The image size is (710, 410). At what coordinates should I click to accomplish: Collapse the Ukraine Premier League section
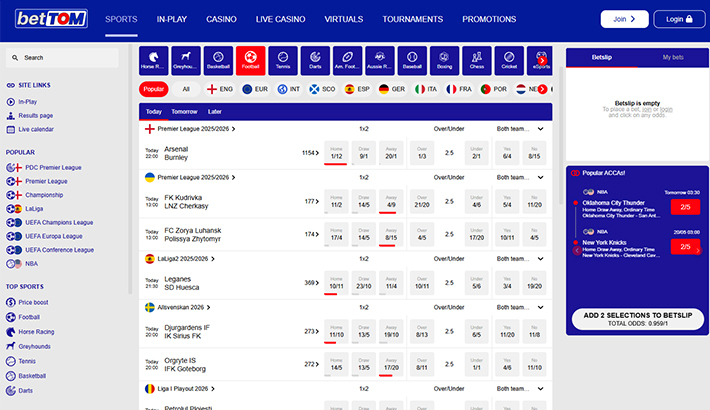pyautogui.click(x=541, y=178)
